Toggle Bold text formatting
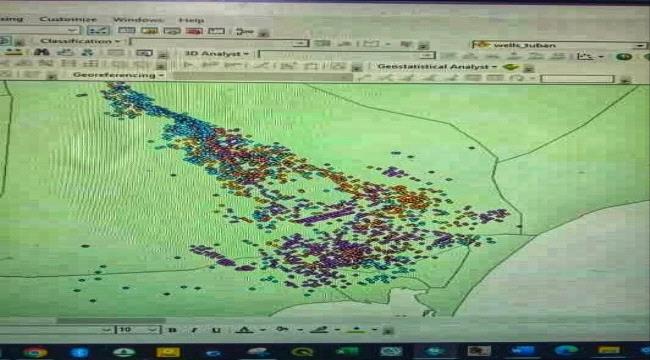Screen dimensions: 650x360 click(x=173, y=330)
